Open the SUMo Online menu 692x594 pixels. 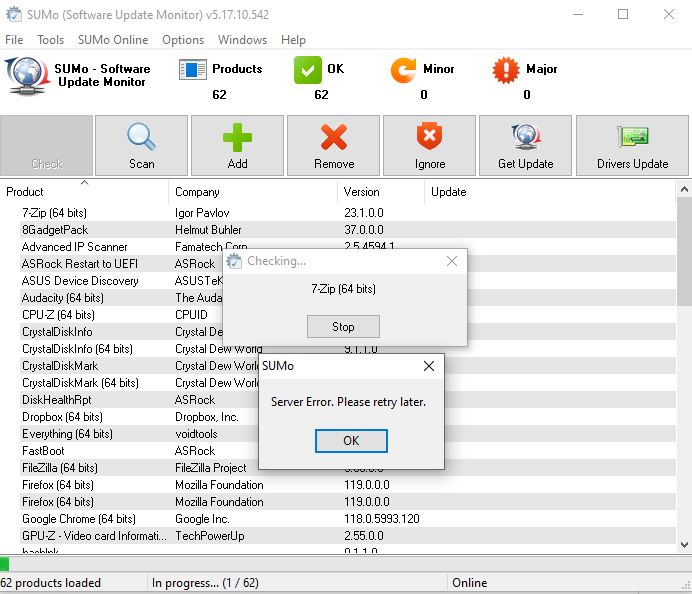click(113, 40)
